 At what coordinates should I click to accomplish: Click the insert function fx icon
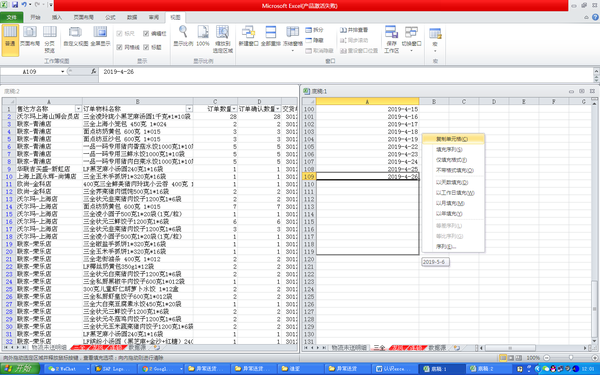[93, 72]
